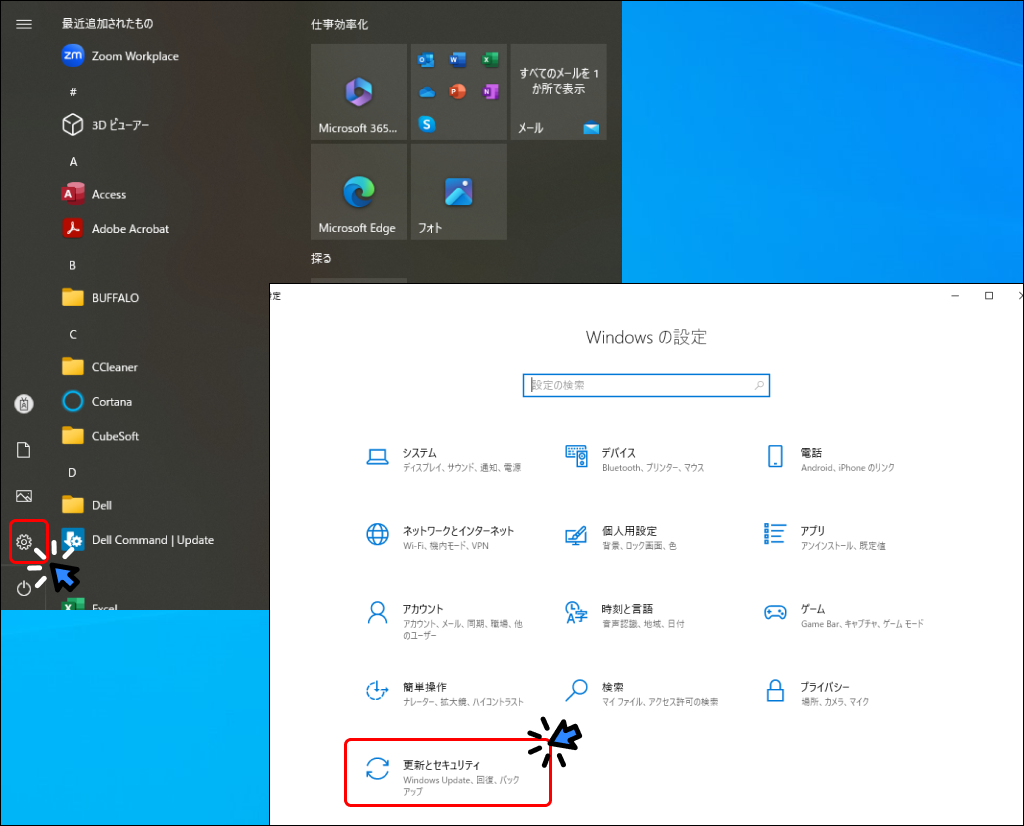Open デバイス settings category
The height and width of the screenshot is (826, 1024).
pyautogui.click(x=635, y=459)
